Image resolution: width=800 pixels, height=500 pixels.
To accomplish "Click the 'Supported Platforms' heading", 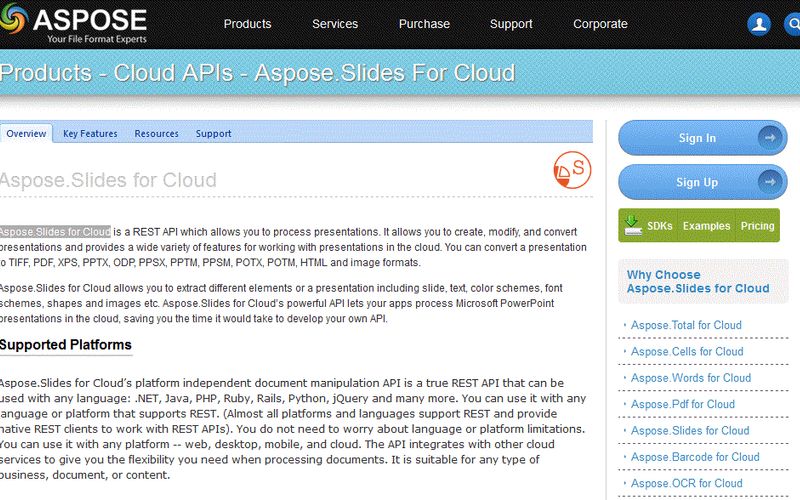I will point(66,345).
